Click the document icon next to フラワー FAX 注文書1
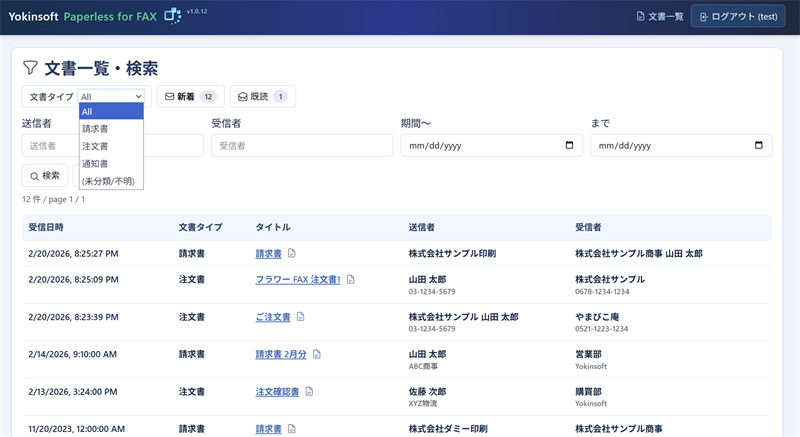Viewport: 800px width, 437px height. (351, 279)
